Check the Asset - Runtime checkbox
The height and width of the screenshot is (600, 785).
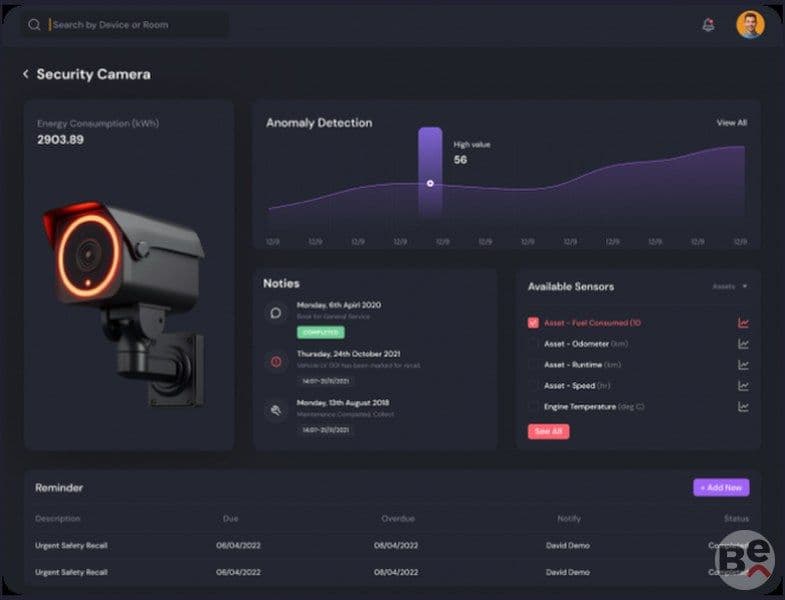[533, 365]
